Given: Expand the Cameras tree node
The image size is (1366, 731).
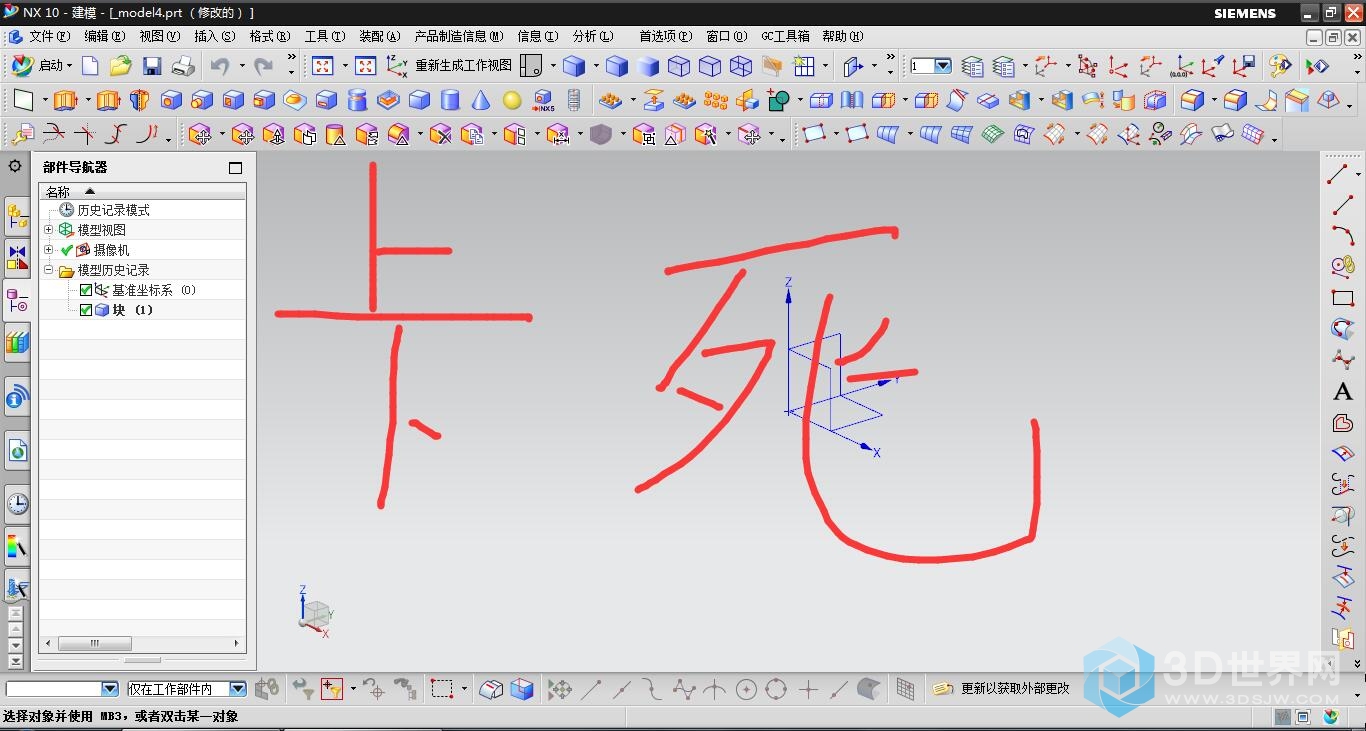Looking at the screenshot, I should pyautogui.click(x=48, y=250).
